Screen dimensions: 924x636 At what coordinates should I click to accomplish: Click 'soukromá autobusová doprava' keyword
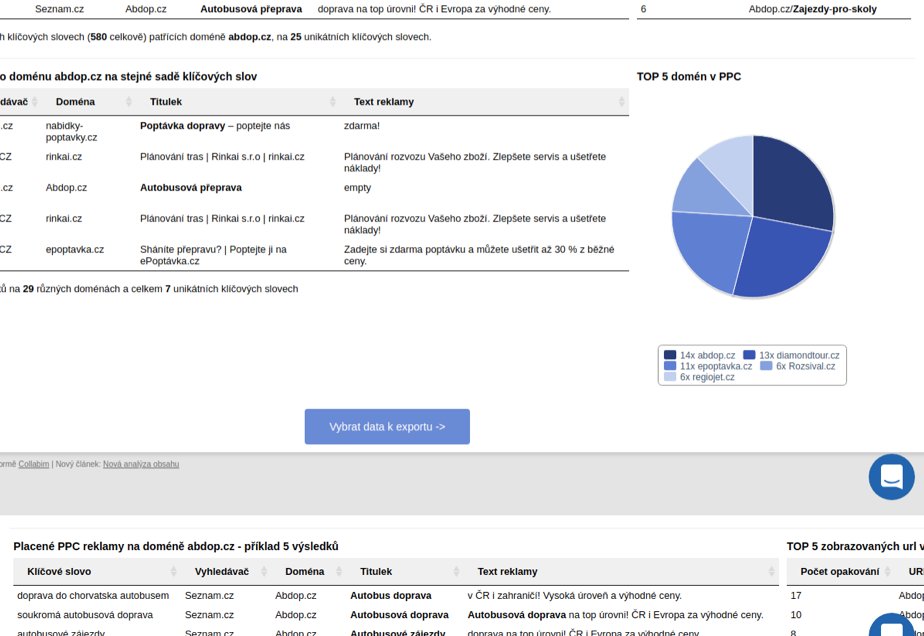coord(85,615)
